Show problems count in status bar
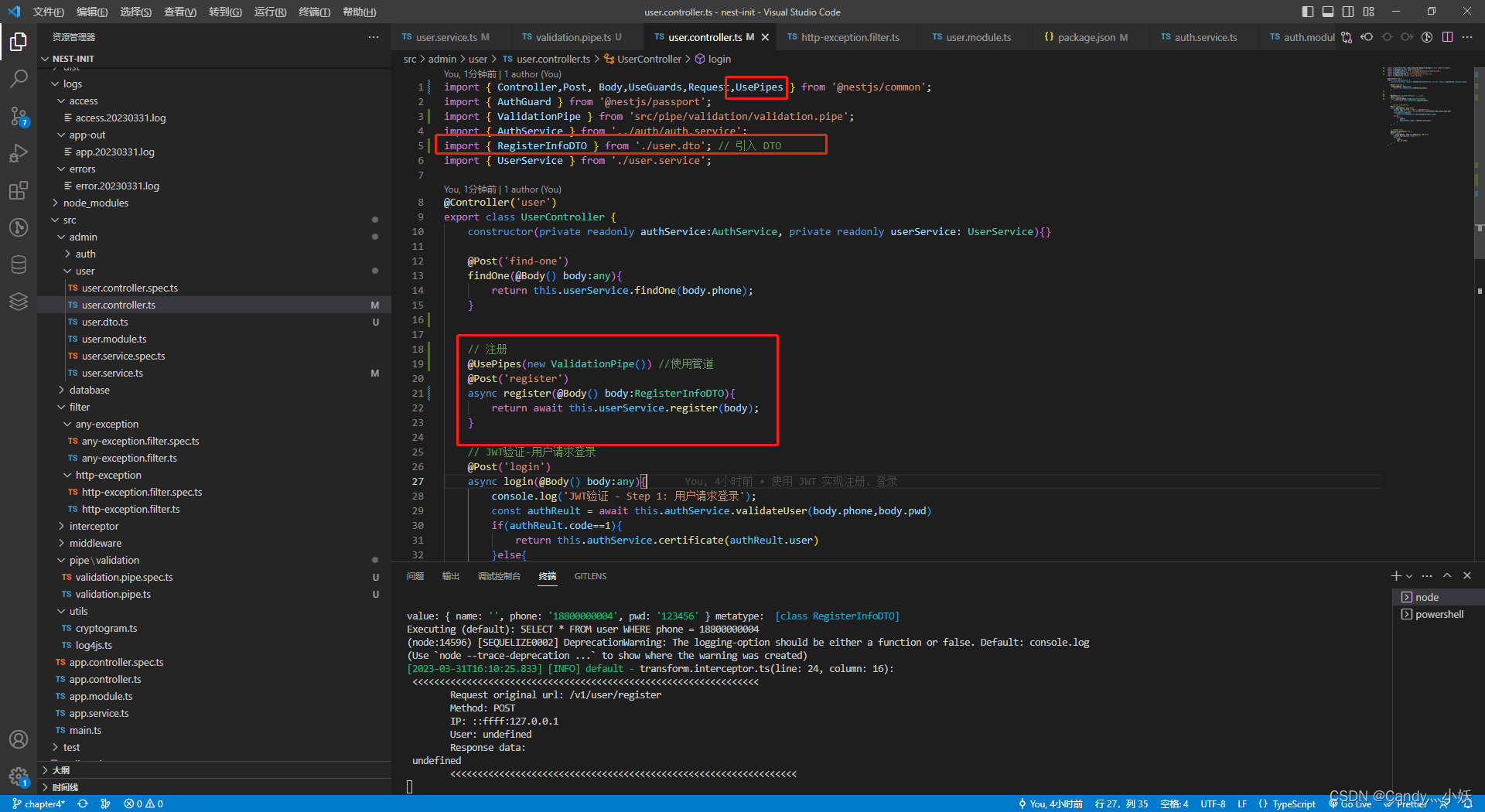The image size is (1485, 812). pos(143,804)
